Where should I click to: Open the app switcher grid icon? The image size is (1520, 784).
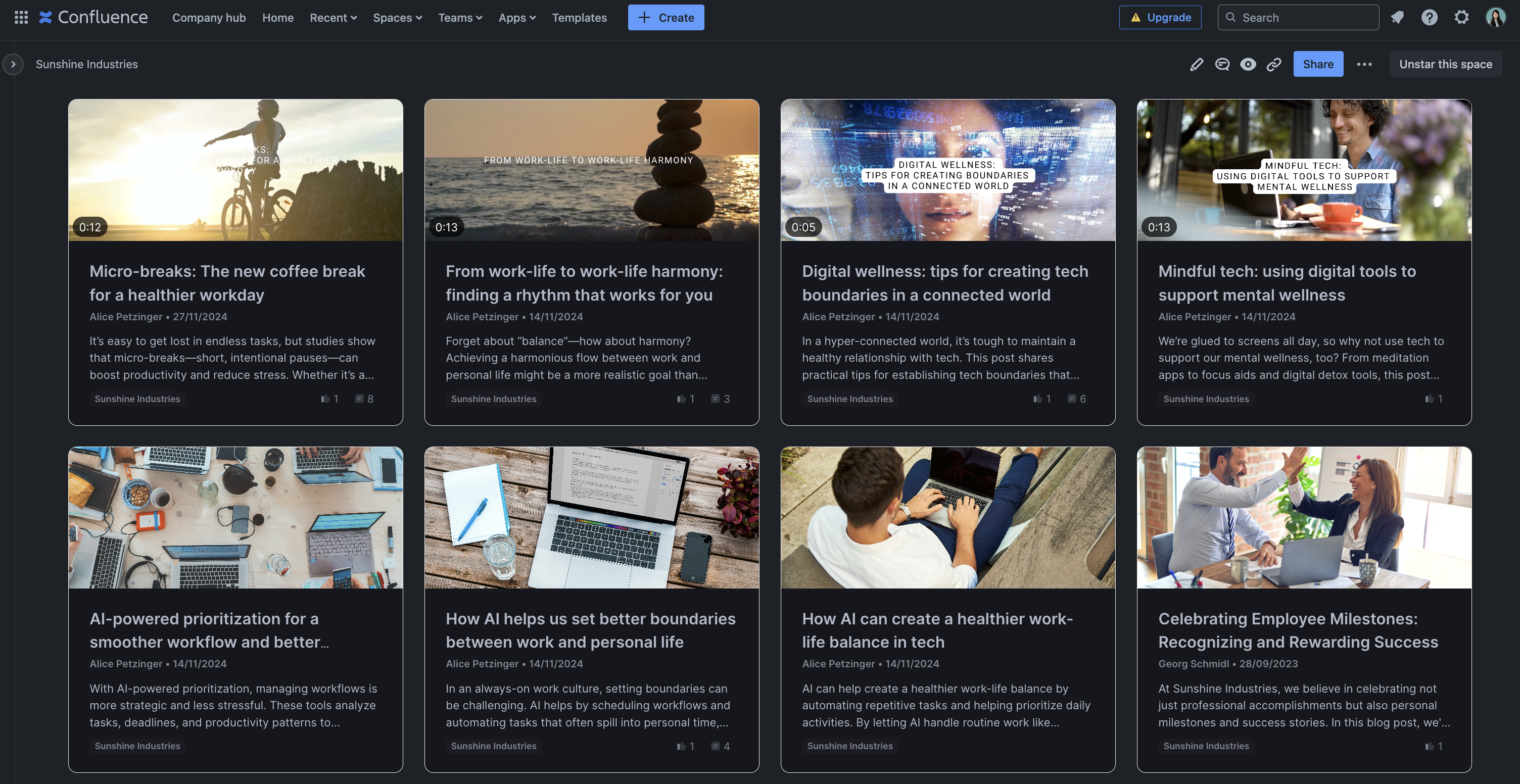[x=21, y=17]
